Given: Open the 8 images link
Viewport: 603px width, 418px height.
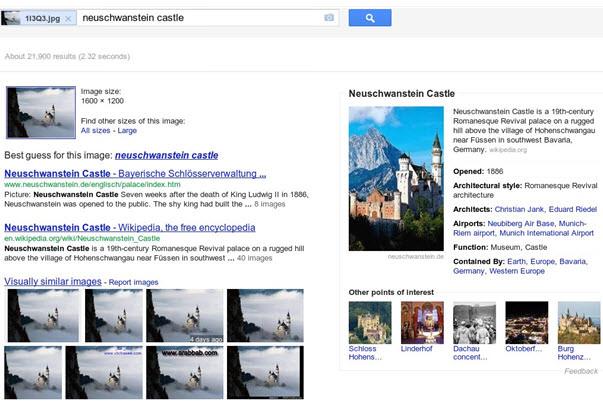Looking at the screenshot, I should point(270,204).
